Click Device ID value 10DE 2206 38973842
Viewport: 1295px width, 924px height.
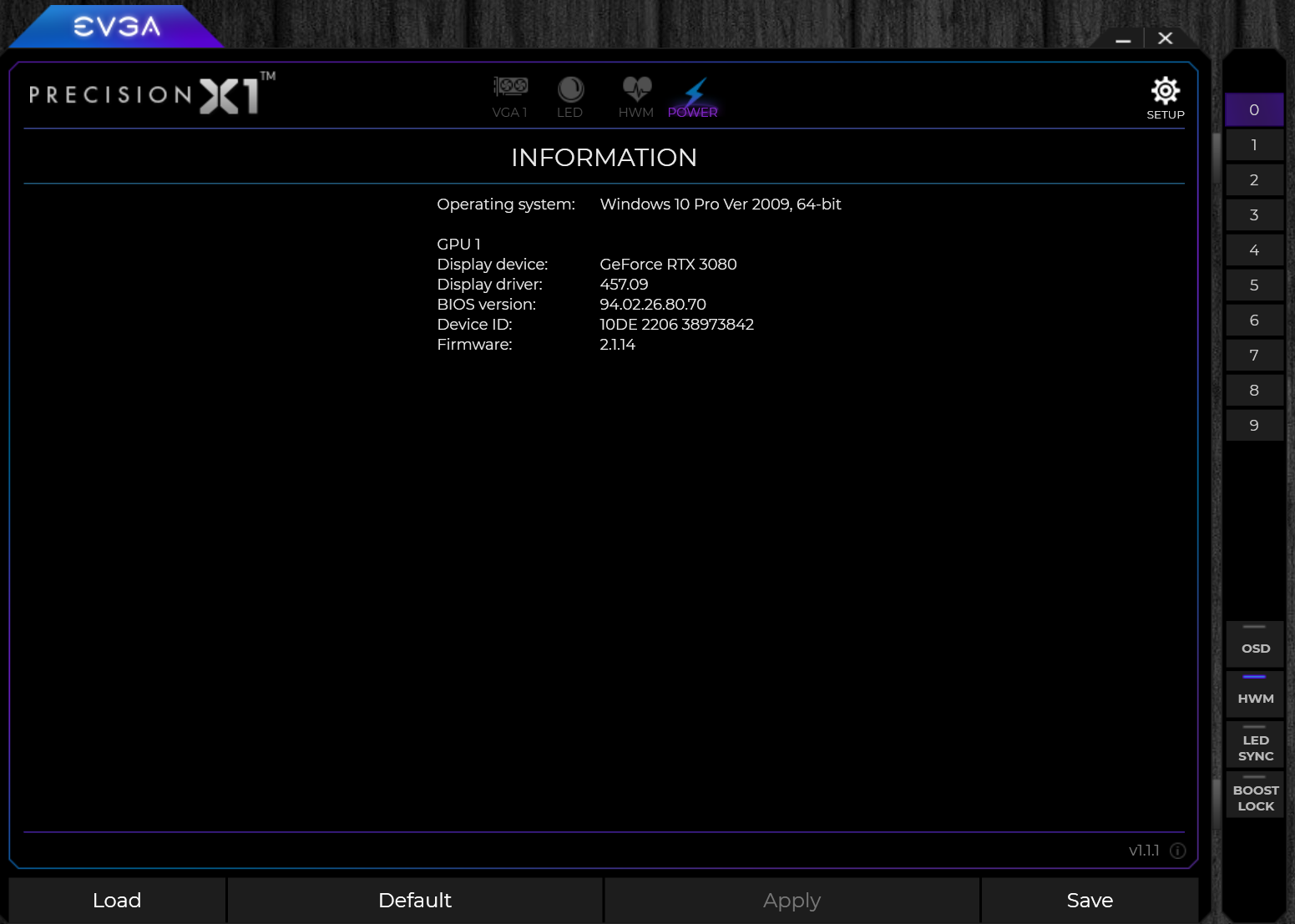point(676,325)
